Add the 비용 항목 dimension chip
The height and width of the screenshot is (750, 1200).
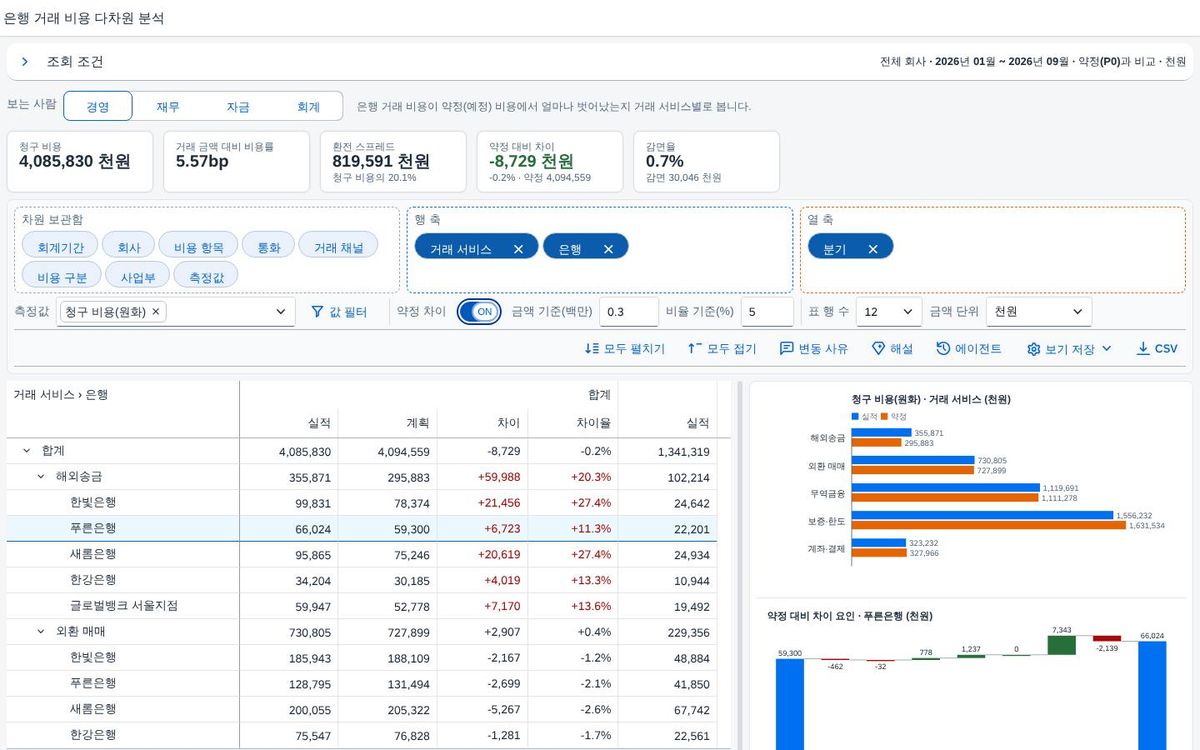(198, 245)
